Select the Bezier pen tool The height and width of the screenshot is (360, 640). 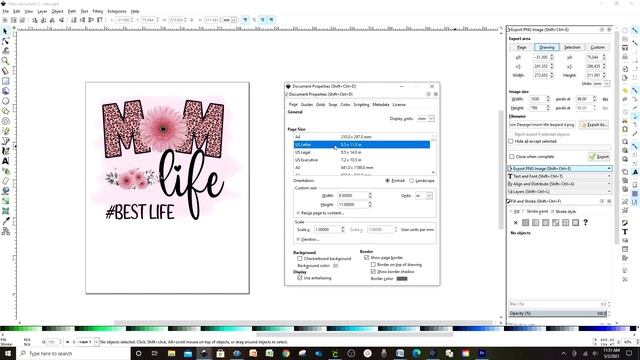(5, 141)
